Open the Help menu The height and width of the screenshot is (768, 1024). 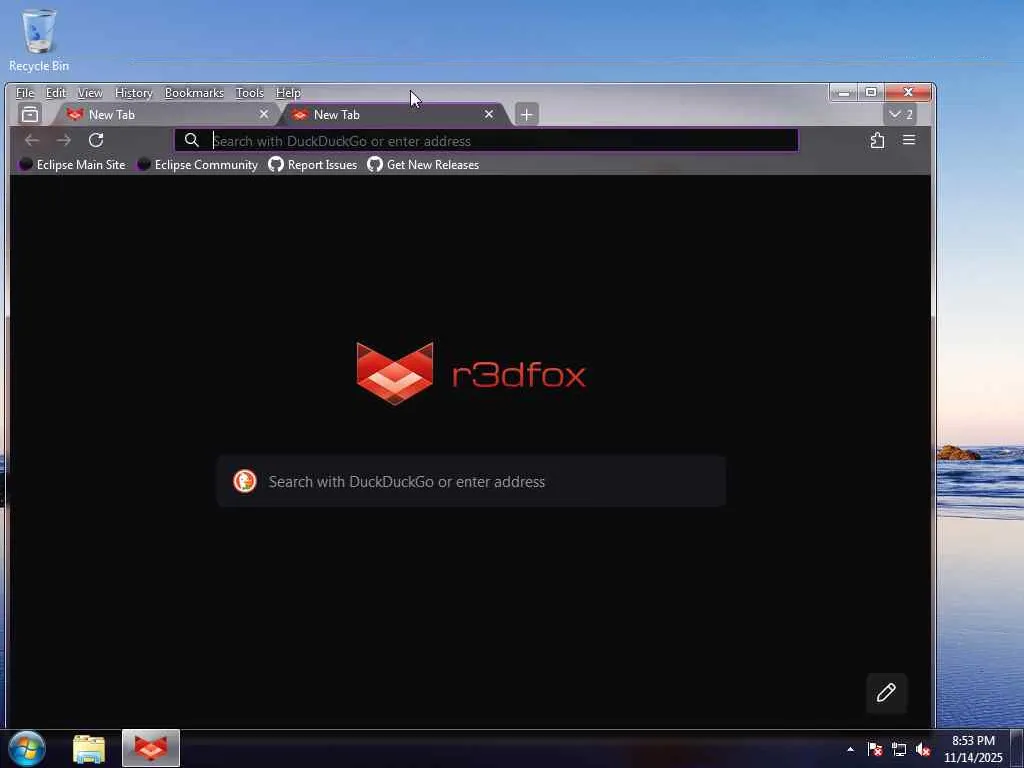pos(288,93)
